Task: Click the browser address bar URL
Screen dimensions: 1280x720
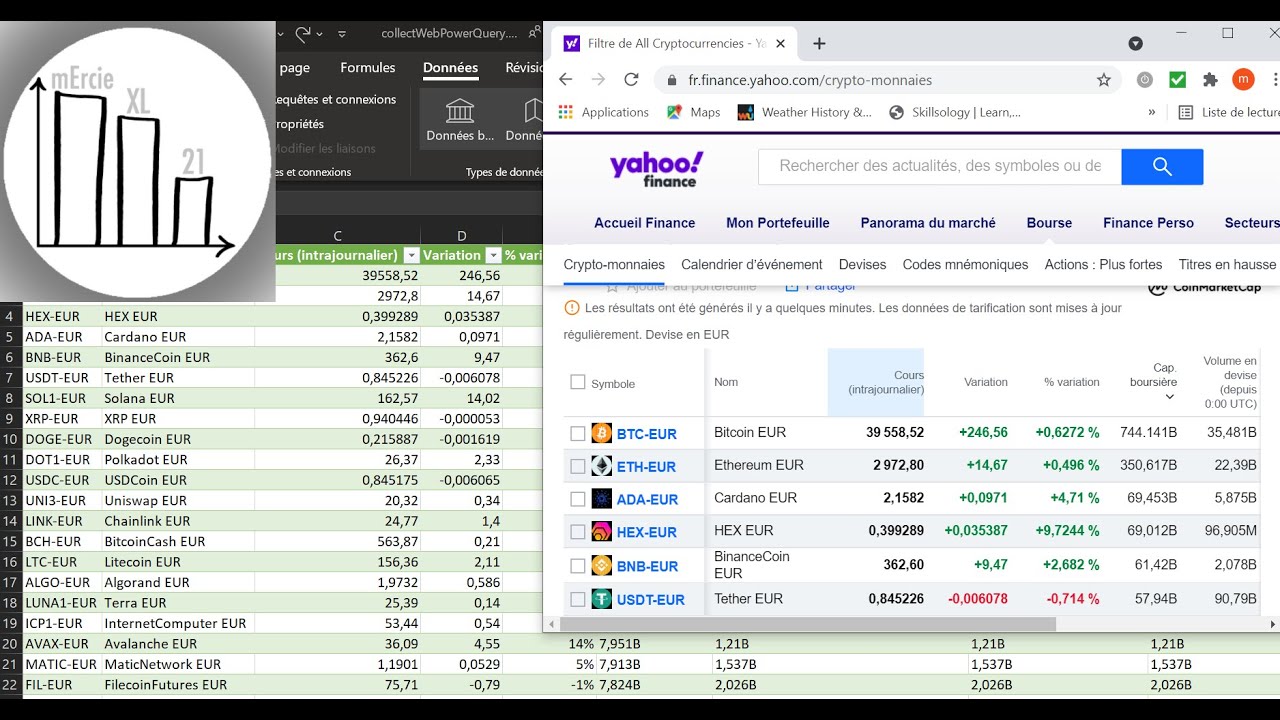Action: tap(810, 80)
